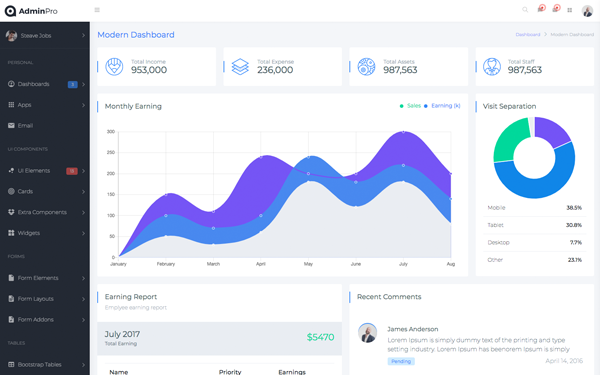Expand the Form Addons chevron
600x375 pixels.
tap(83, 320)
